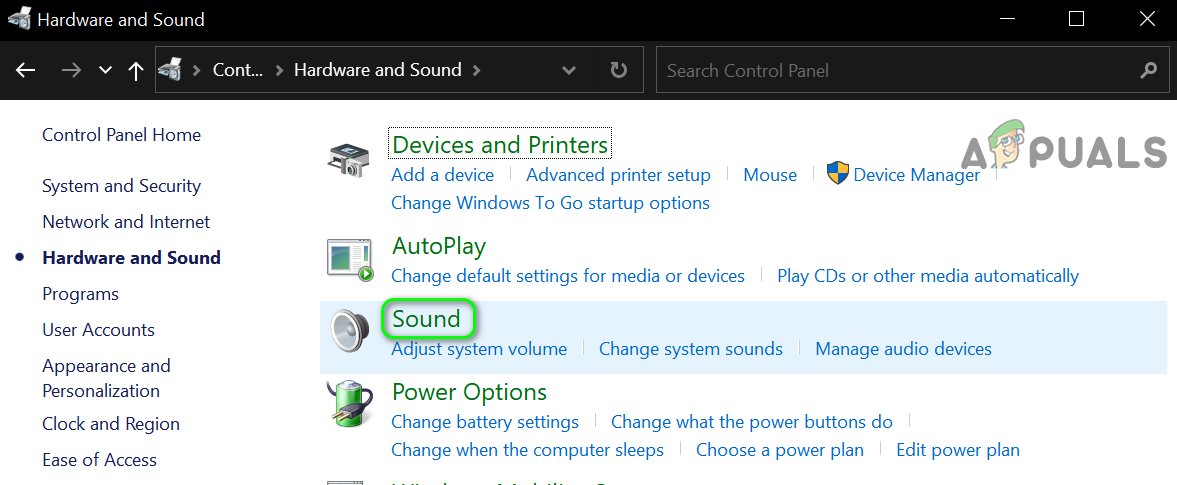Go up one level with up arrow
This screenshot has width=1177, height=485.
(136, 71)
